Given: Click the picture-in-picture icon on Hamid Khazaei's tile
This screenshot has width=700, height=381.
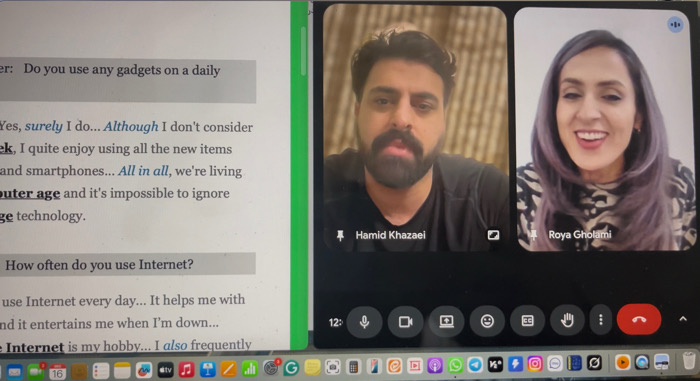Looking at the screenshot, I should pos(493,235).
